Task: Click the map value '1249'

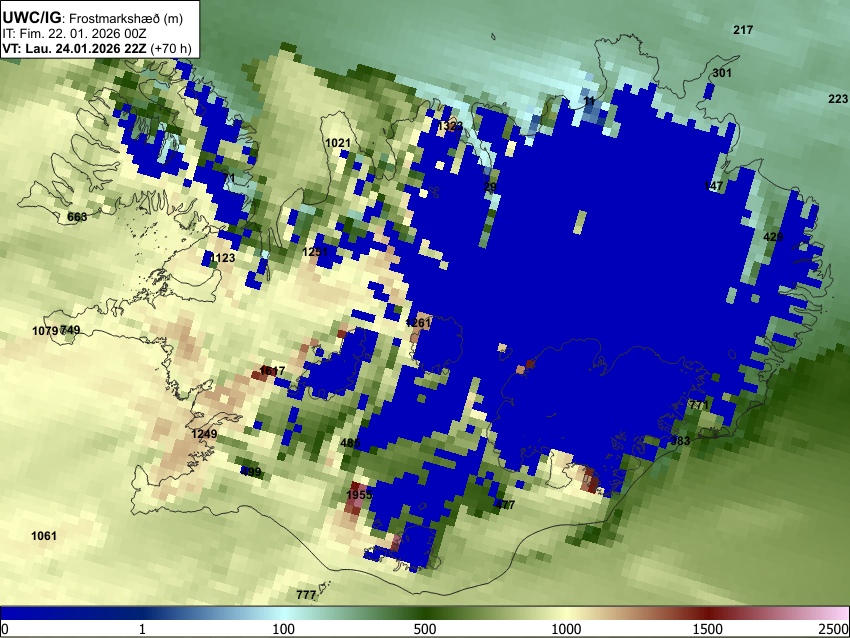Action: 204,434
